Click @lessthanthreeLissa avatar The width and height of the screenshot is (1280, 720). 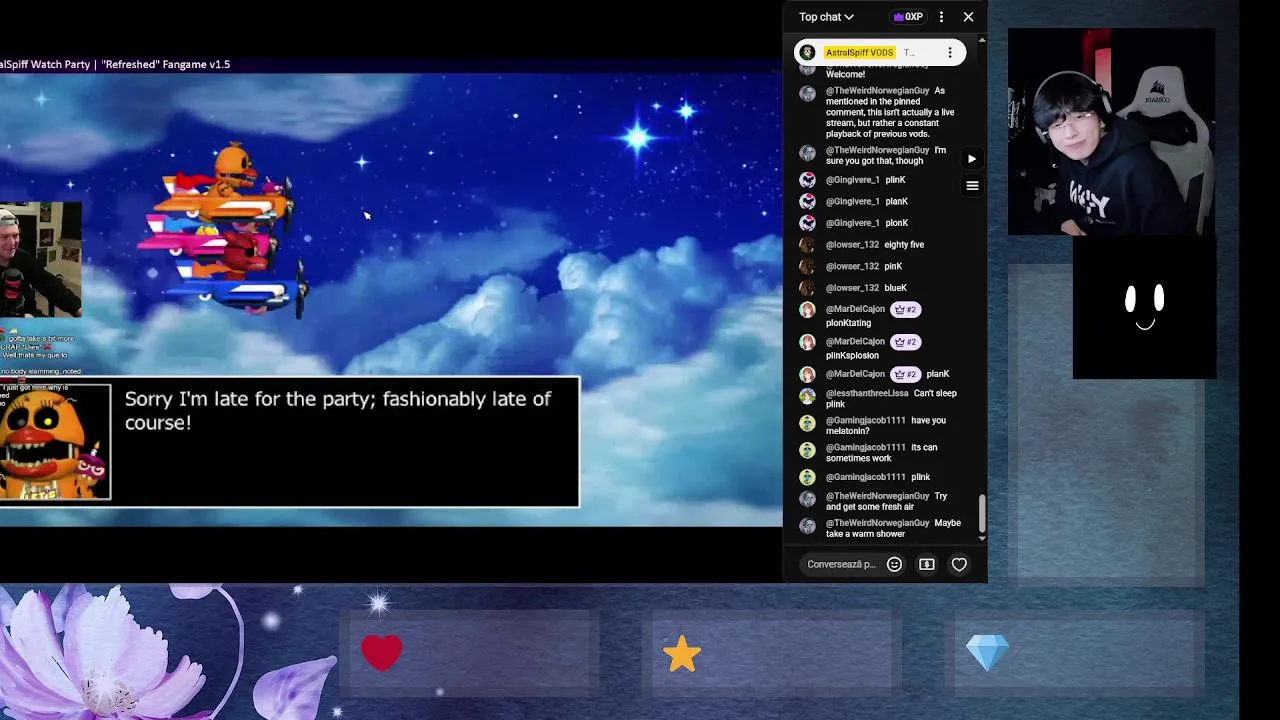(808, 396)
